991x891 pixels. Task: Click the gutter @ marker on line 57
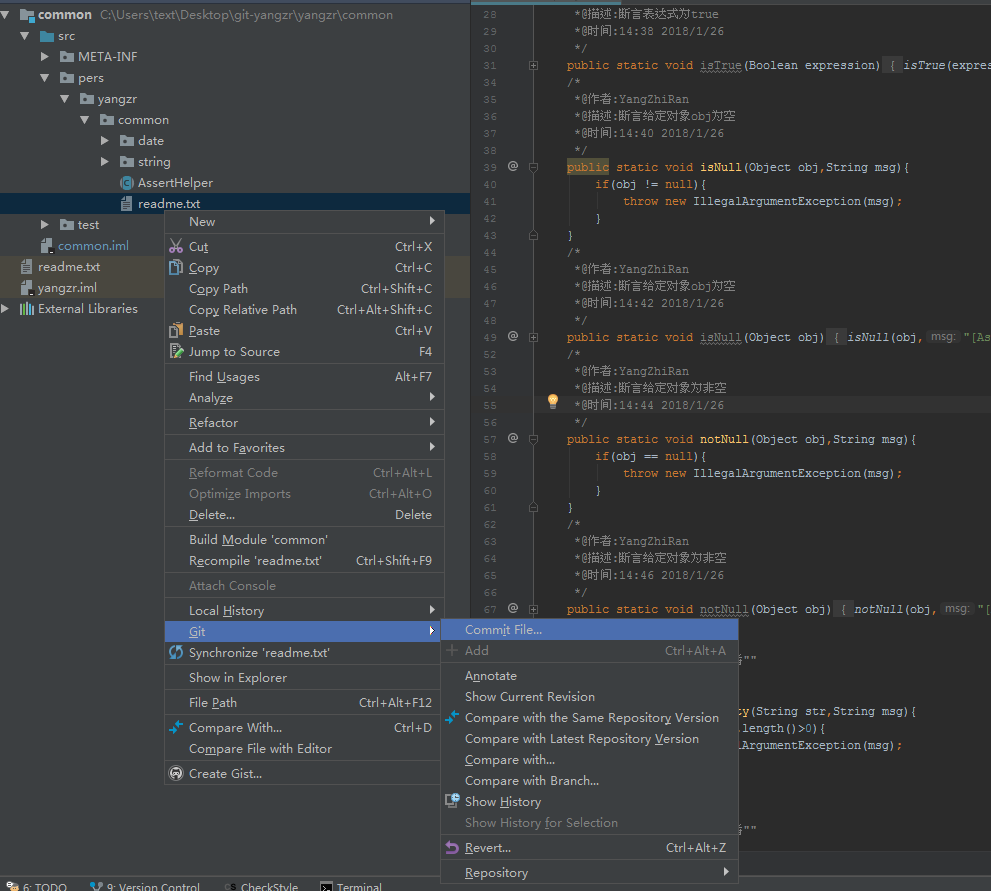point(513,438)
